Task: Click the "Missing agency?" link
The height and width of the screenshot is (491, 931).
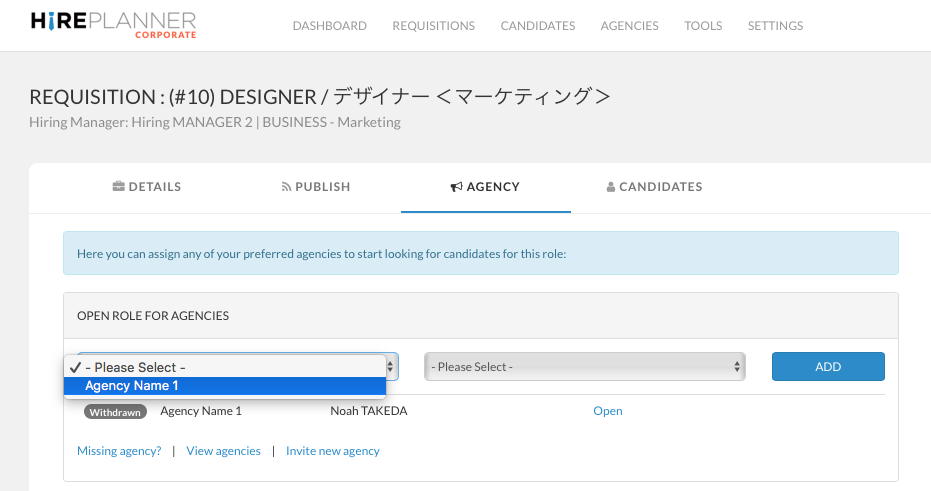Action: point(119,451)
